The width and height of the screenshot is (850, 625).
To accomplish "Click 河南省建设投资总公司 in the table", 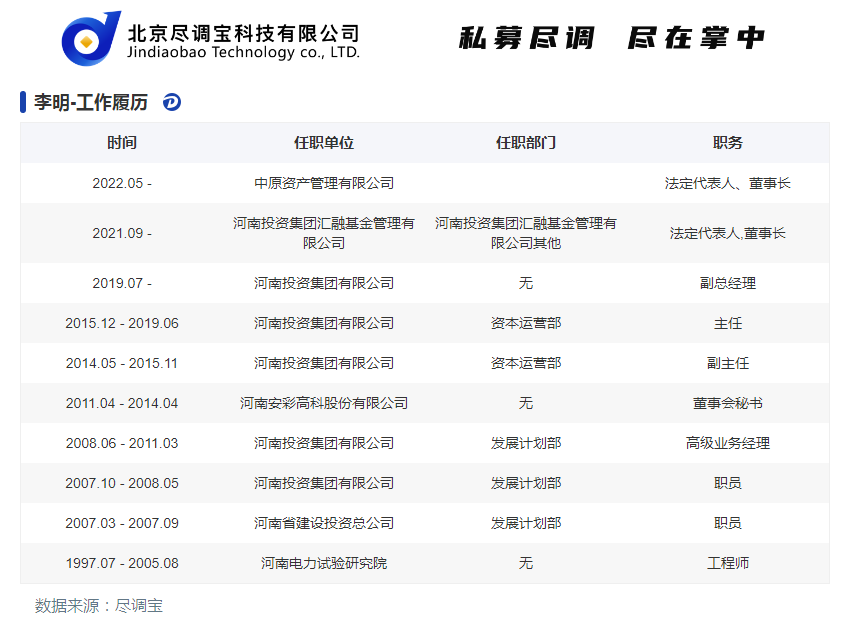I will point(324,523).
